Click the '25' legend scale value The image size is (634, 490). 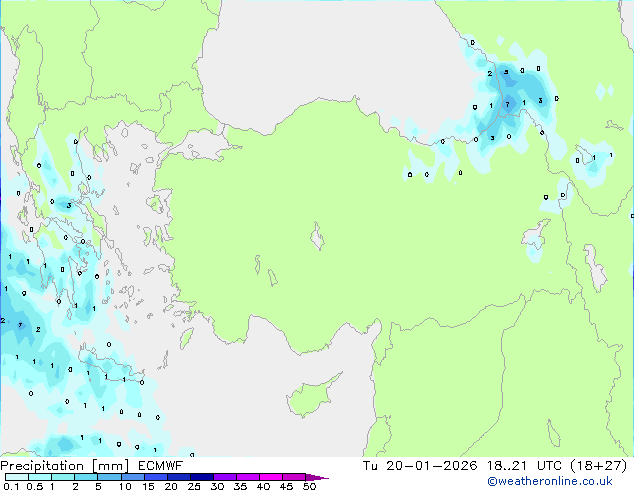click(194, 486)
